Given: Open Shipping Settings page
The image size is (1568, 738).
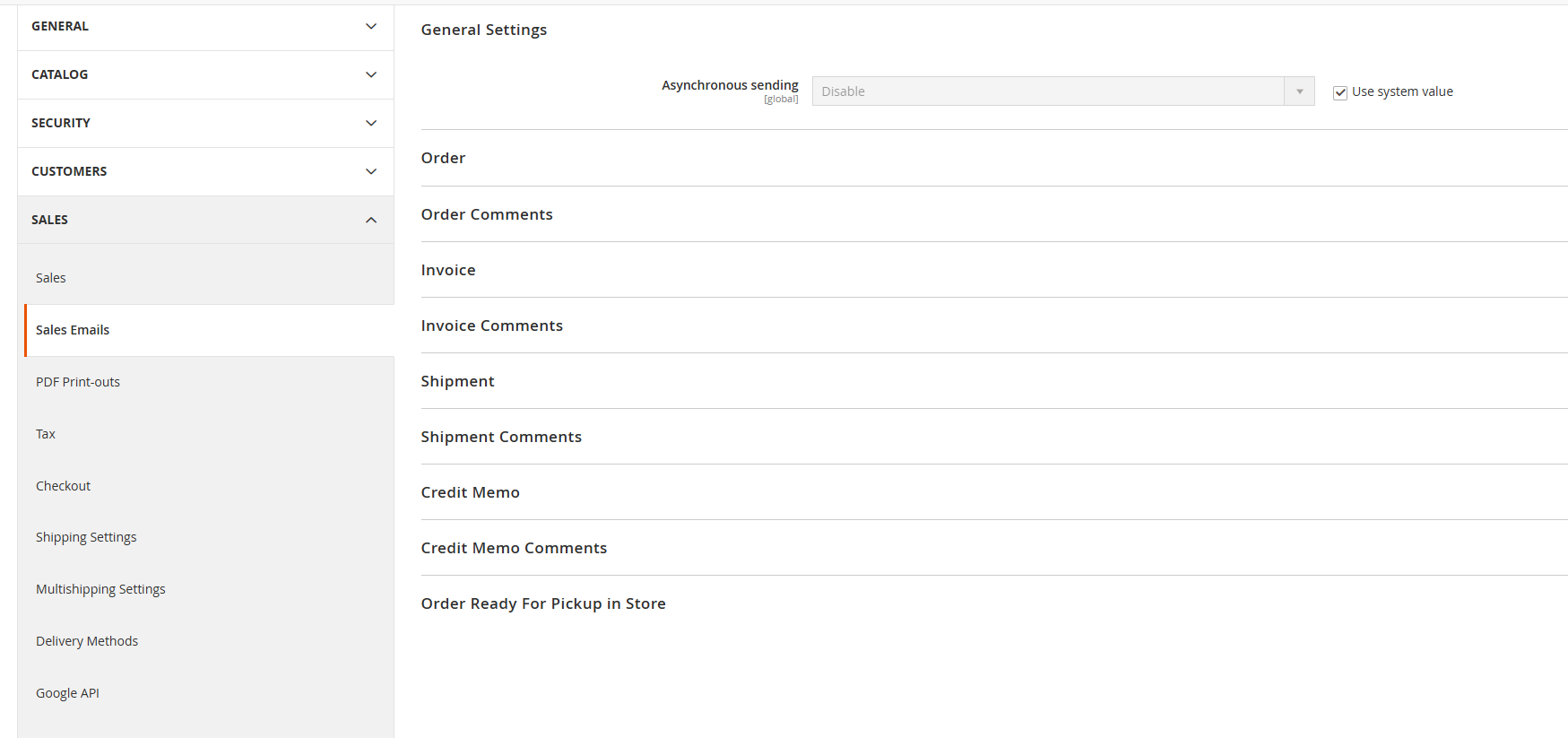Looking at the screenshot, I should 86,537.
